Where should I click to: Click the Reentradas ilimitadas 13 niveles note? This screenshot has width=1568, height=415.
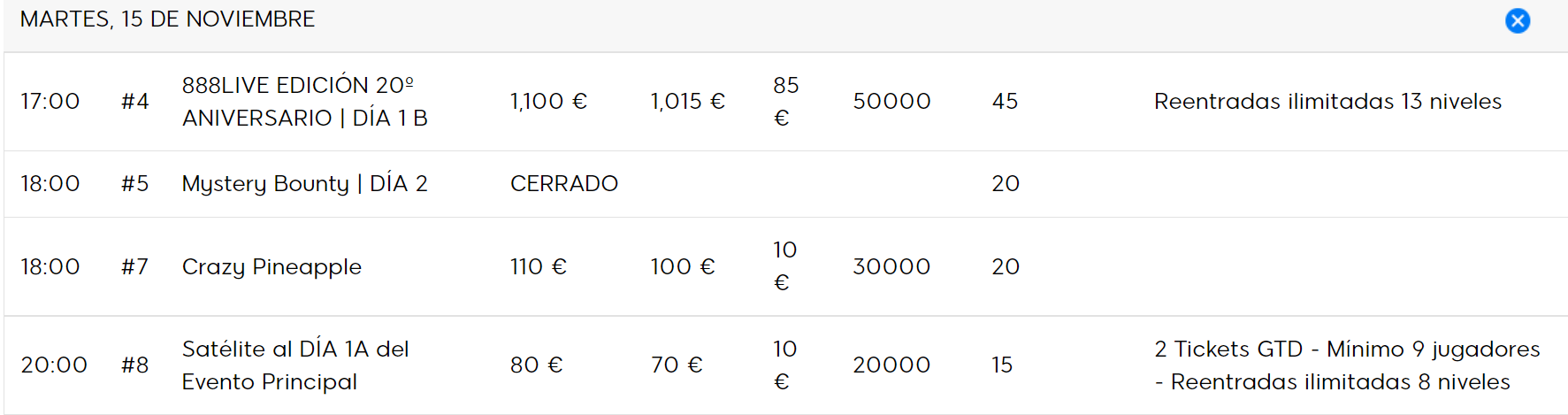(1327, 102)
